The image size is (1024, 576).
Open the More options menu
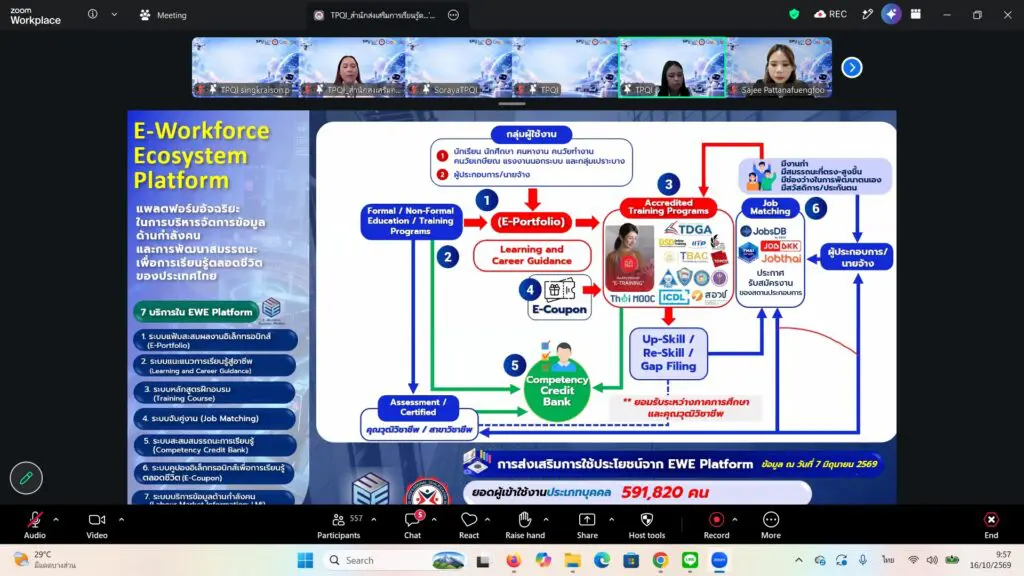pos(771,525)
